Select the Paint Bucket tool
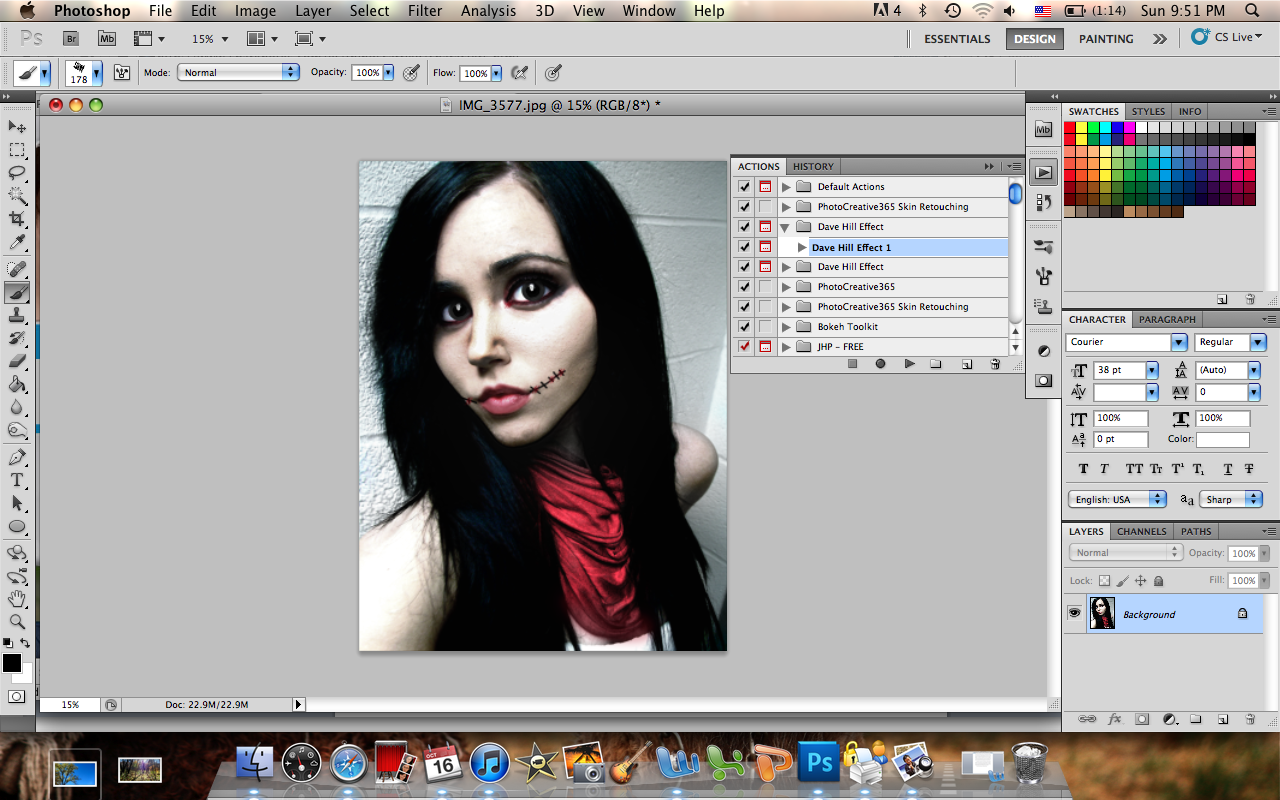The image size is (1280, 800). tap(17, 384)
